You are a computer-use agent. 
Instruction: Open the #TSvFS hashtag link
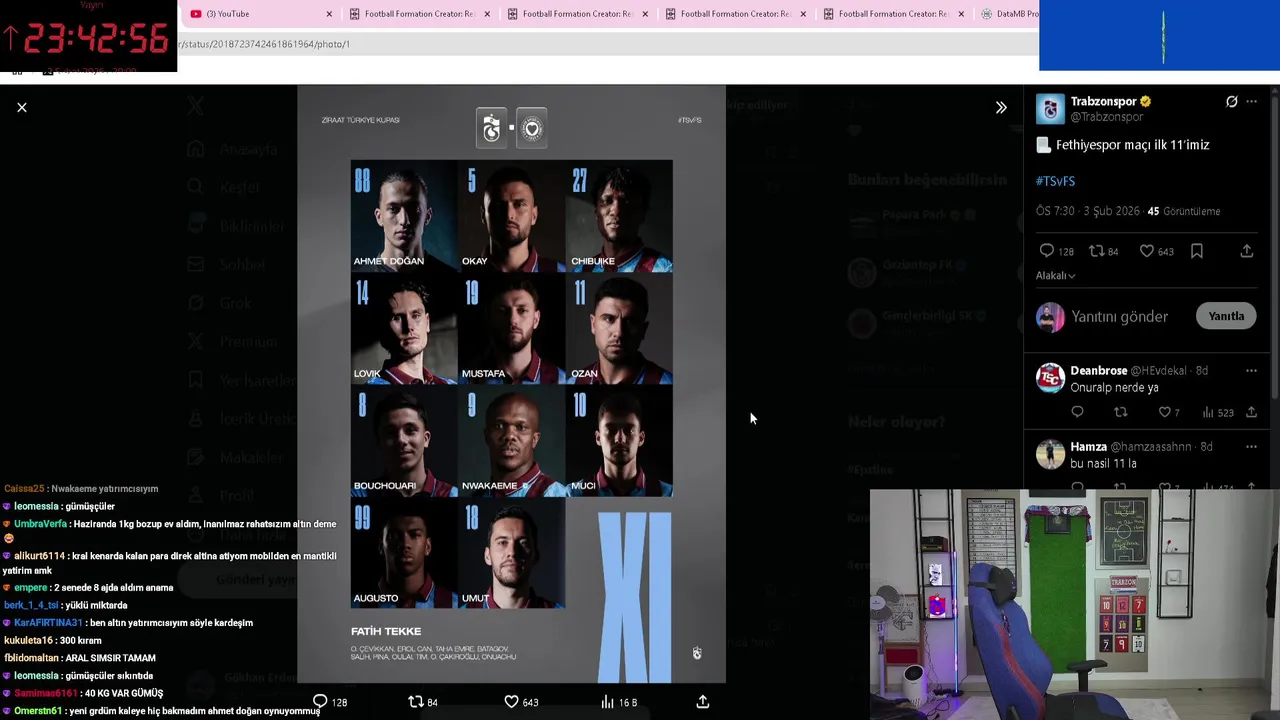[x=1055, y=181]
